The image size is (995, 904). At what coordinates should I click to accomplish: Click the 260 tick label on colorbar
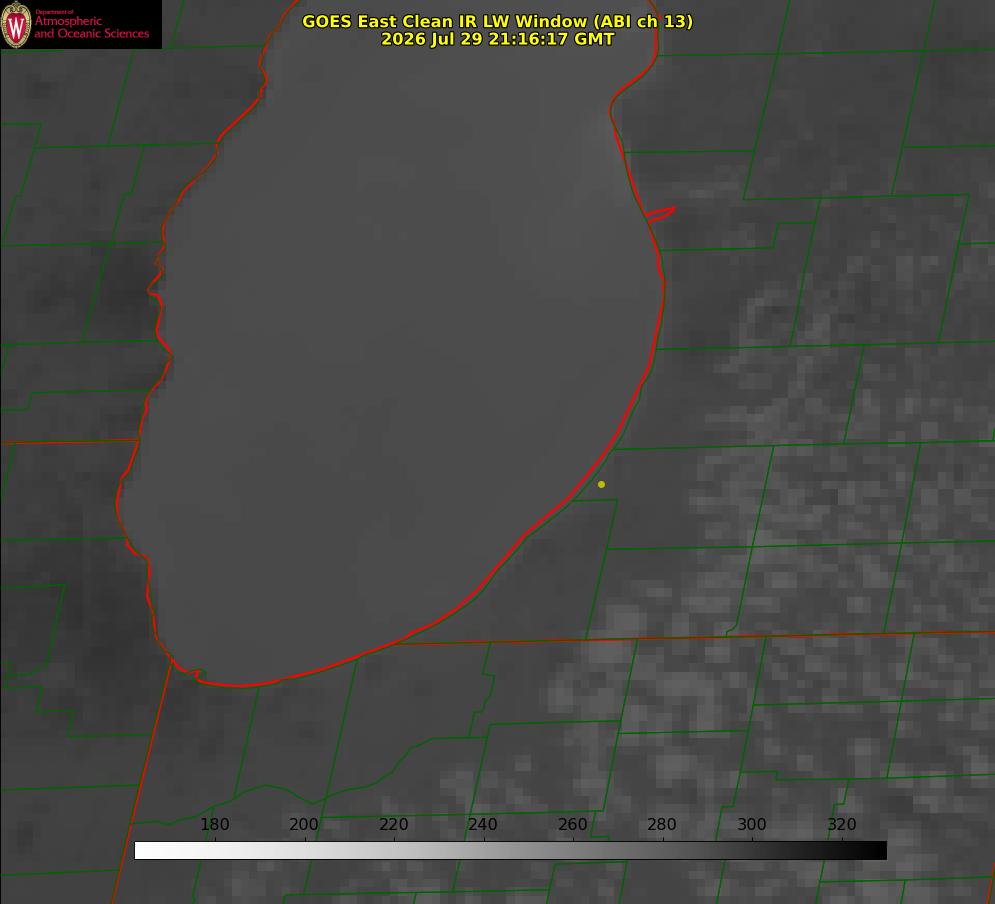click(x=572, y=825)
